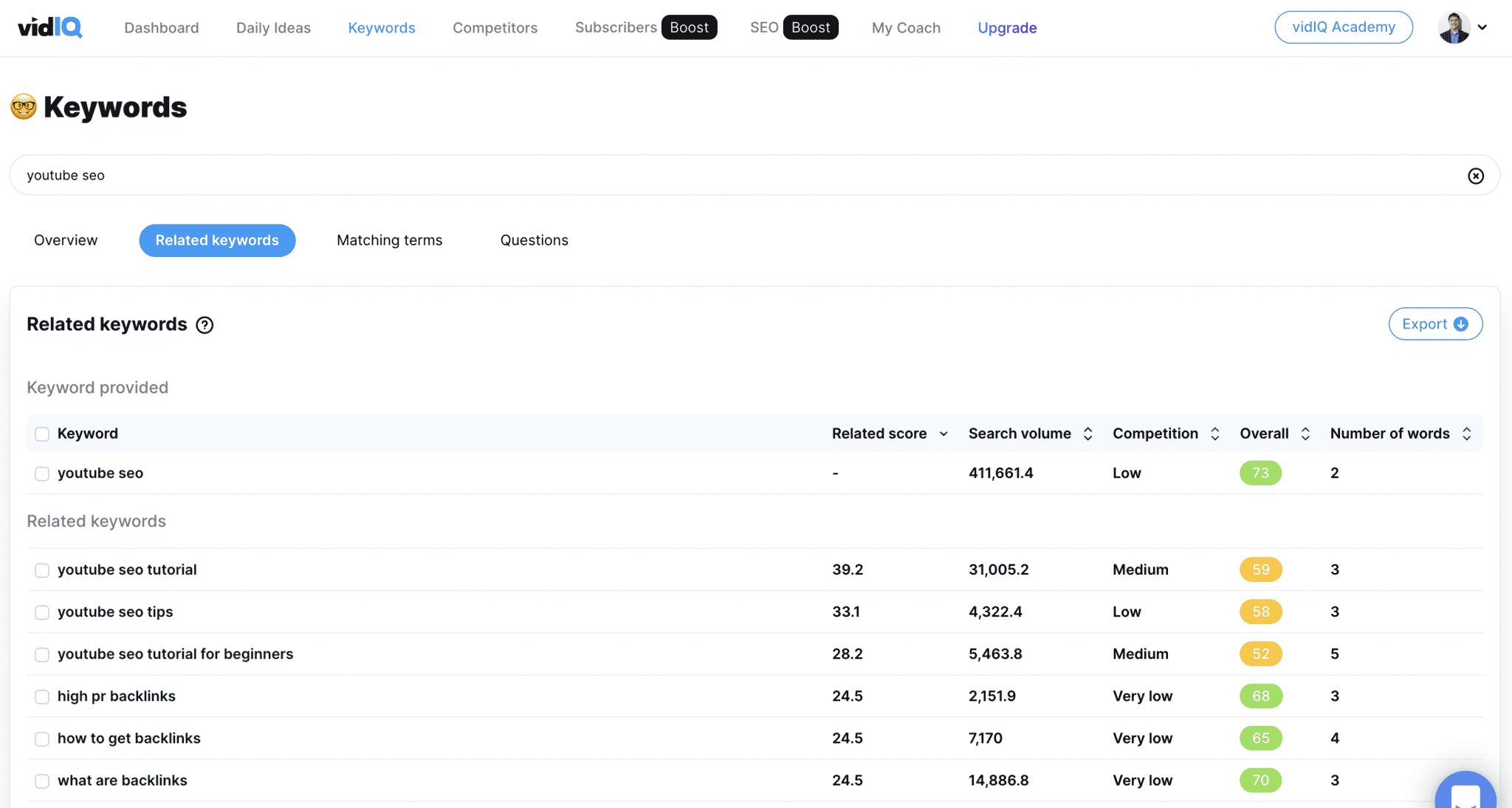
Task: Click the nerd emoji beside Keywords heading
Action: point(24,107)
